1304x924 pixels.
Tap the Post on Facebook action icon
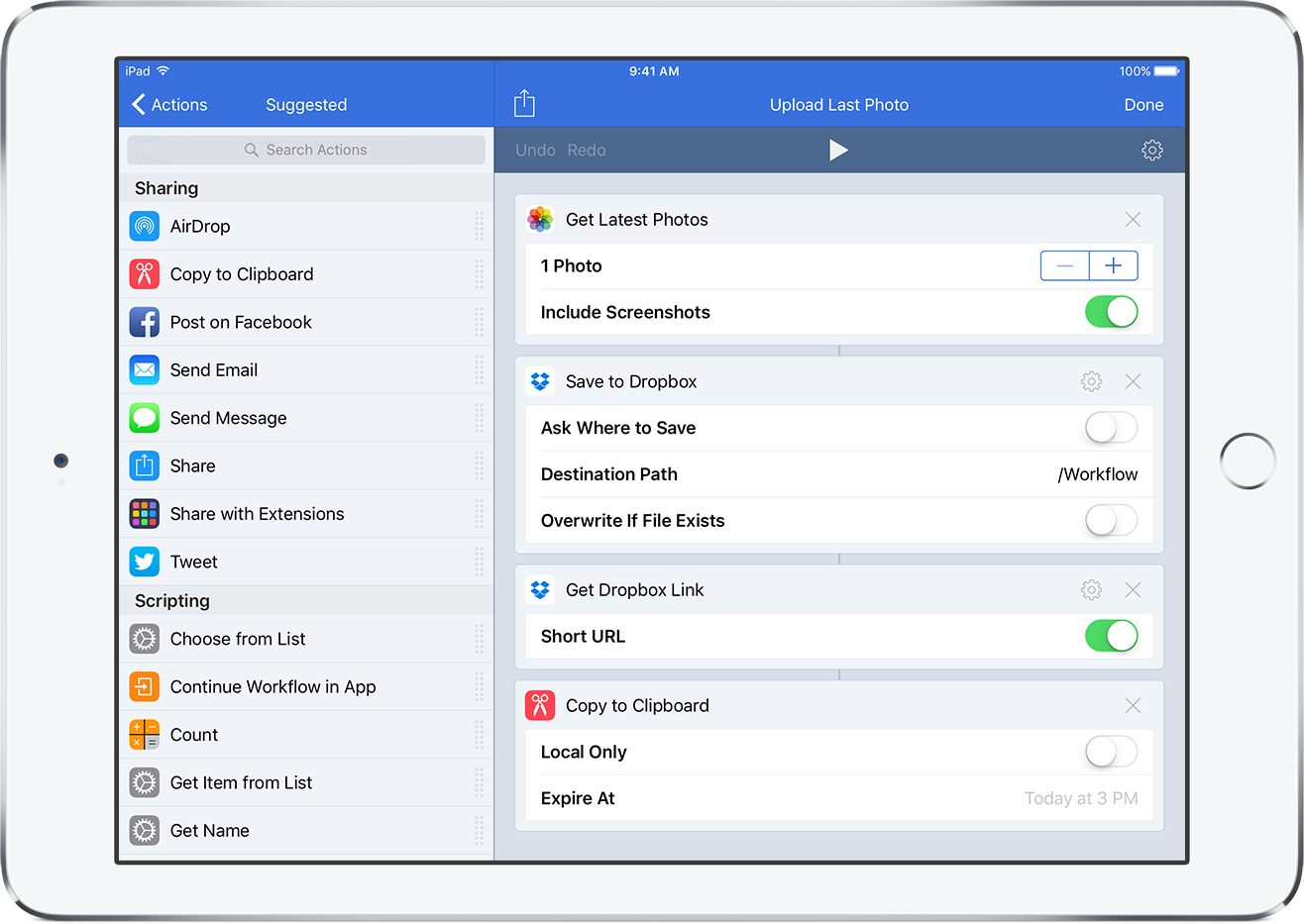tap(144, 322)
